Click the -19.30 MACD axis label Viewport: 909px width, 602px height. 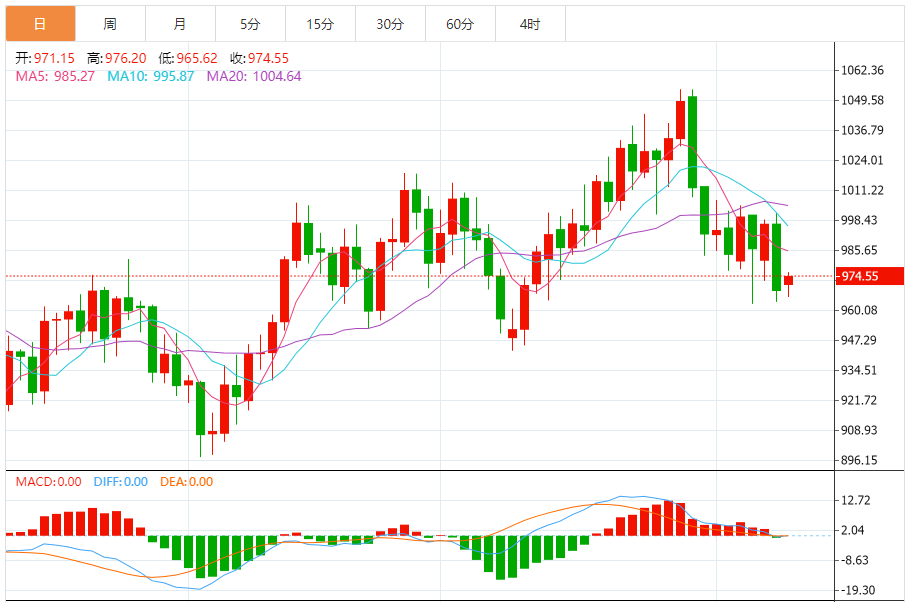pos(857,590)
